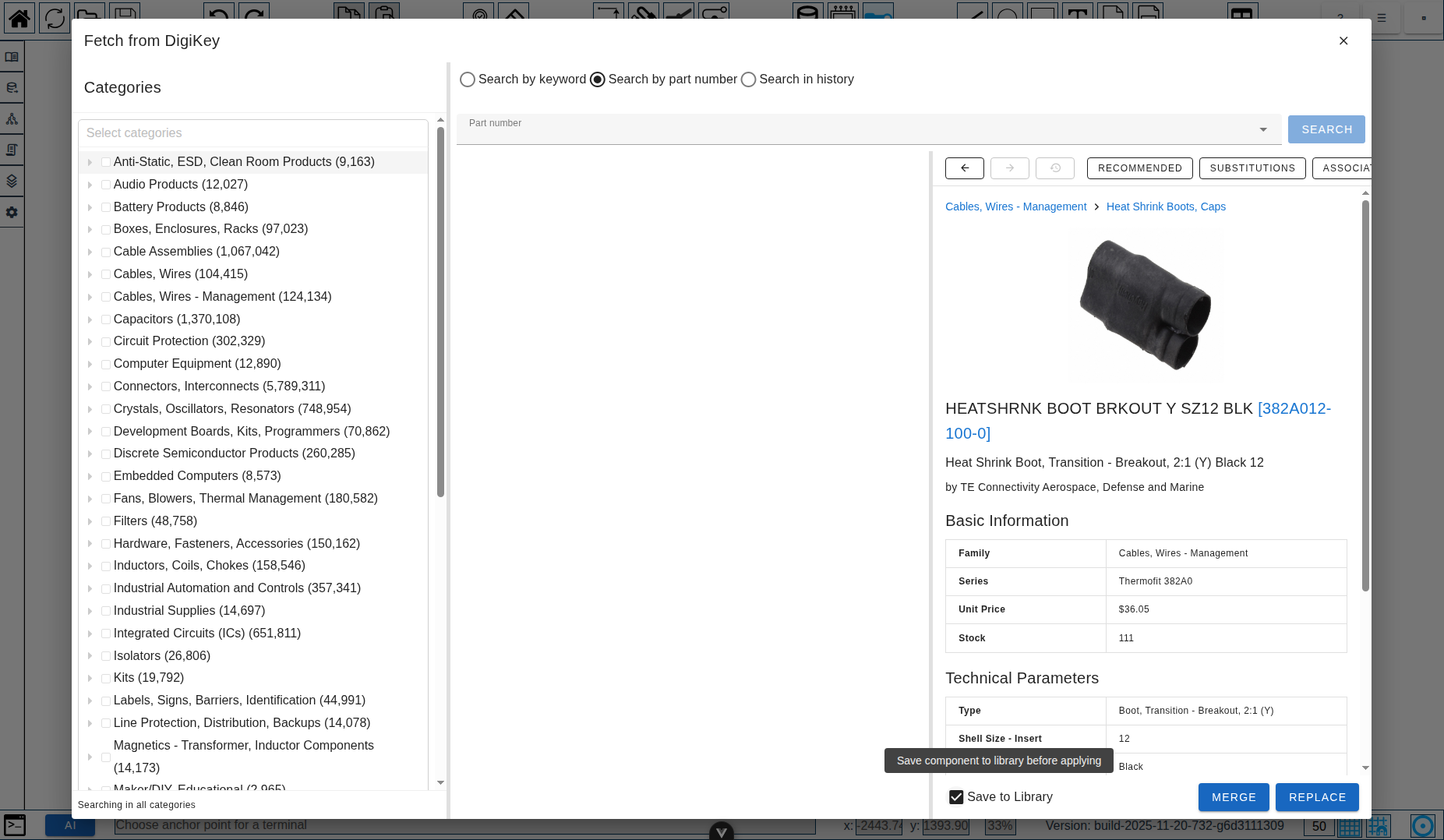This screenshot has width=1444, height=840.
Task: Open the settings gear in left sidebar
Action: point(12,212)
